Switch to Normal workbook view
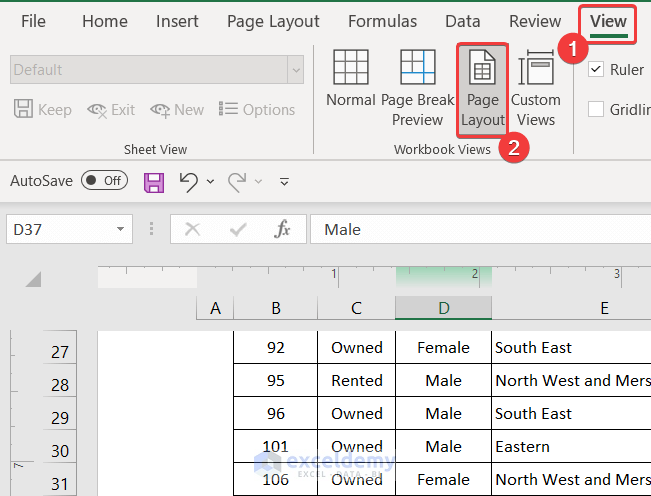Viewport: 651px width, 496px height. coord(351,79)
